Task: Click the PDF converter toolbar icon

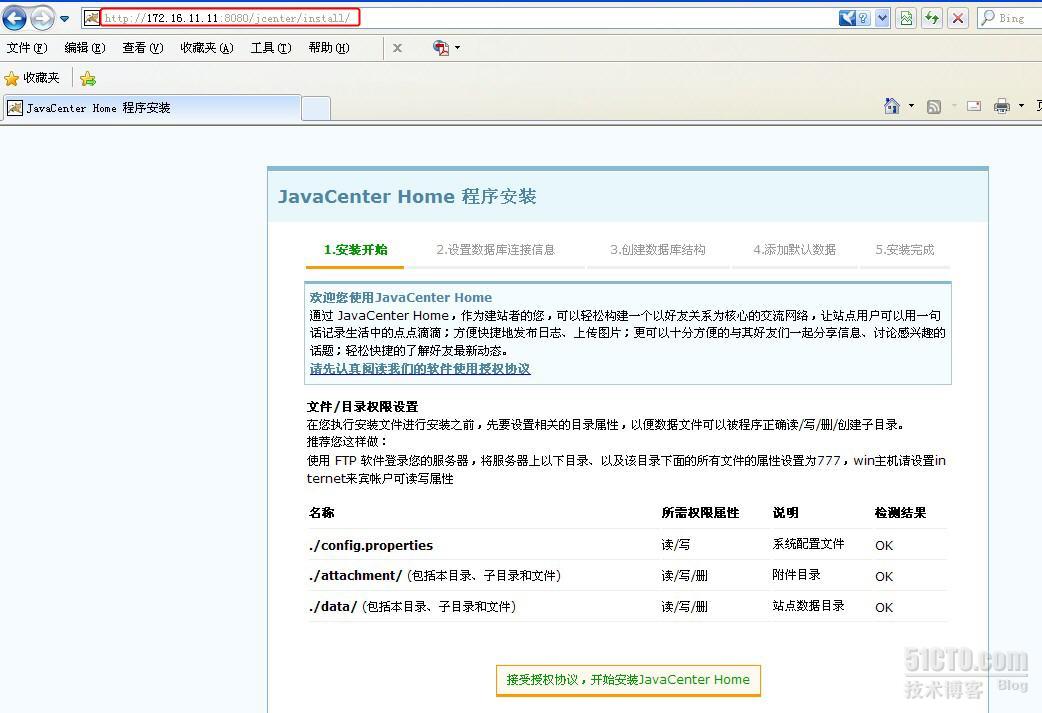Action: 441,48
